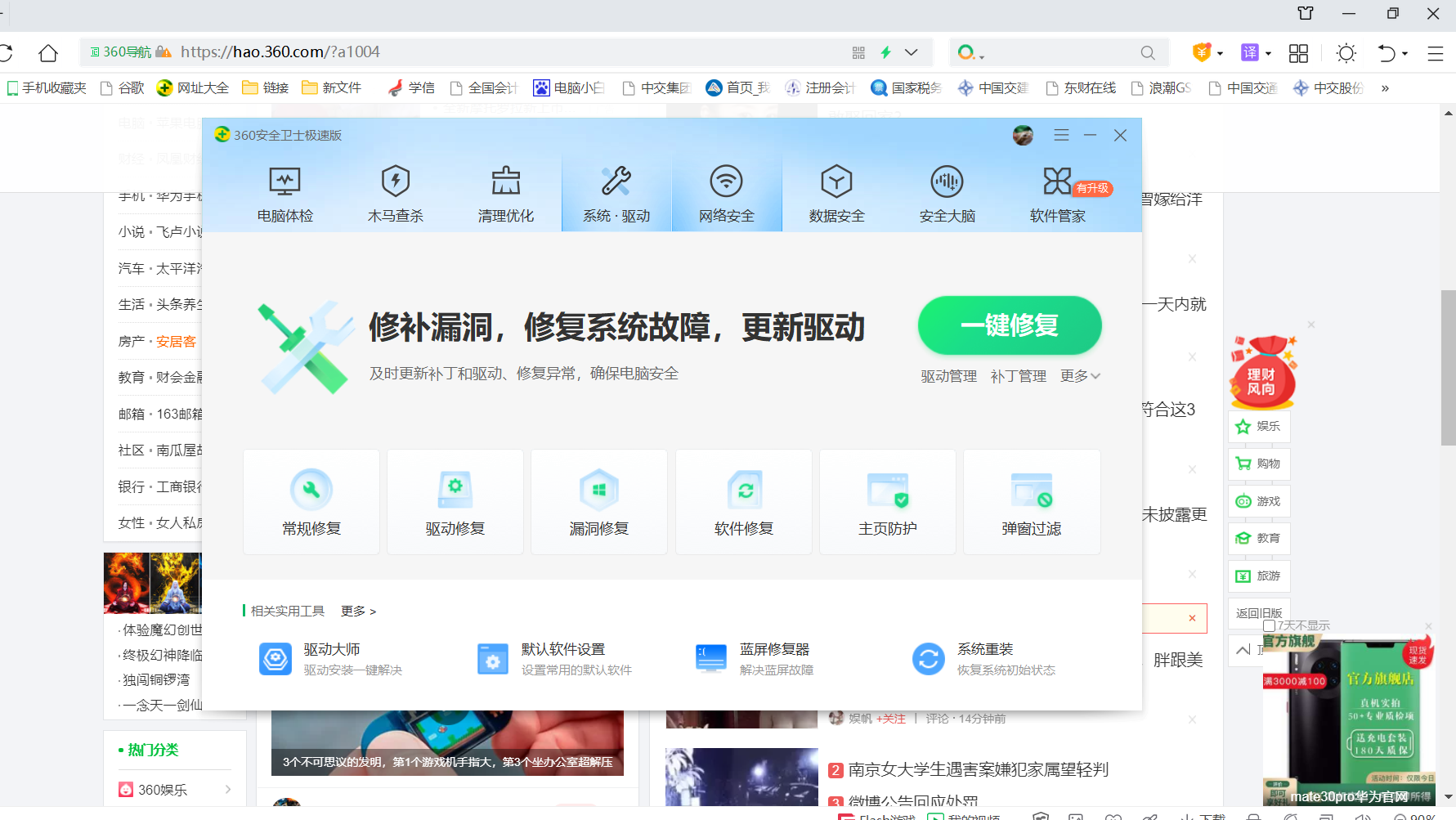The height and width of the screenshot is (820, 1456).
Task: Click the 一键修复 green button
Action: click(x=1010, y=325)
